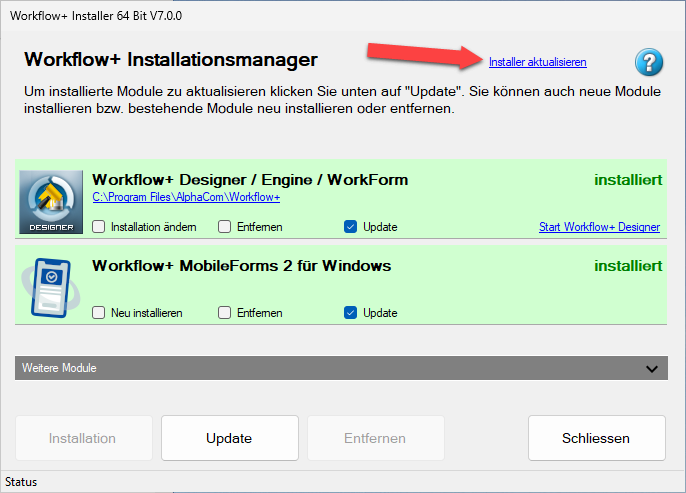Click the Installer aktualisieren link
Screen dimensions: 686x493
(537, 62)
